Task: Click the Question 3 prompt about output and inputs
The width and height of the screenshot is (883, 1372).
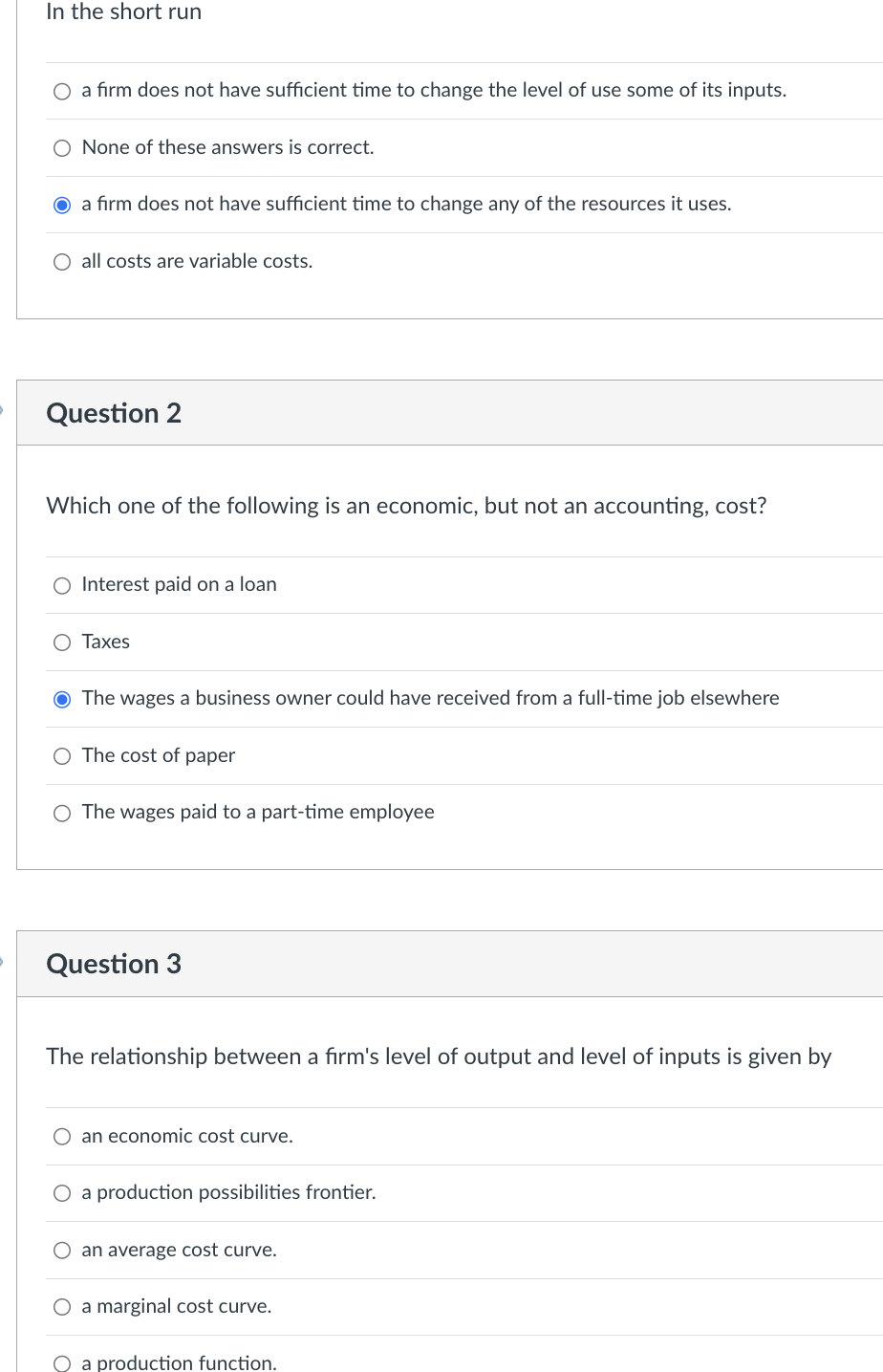Action: pyautogui.click(x=438, y=1056)
